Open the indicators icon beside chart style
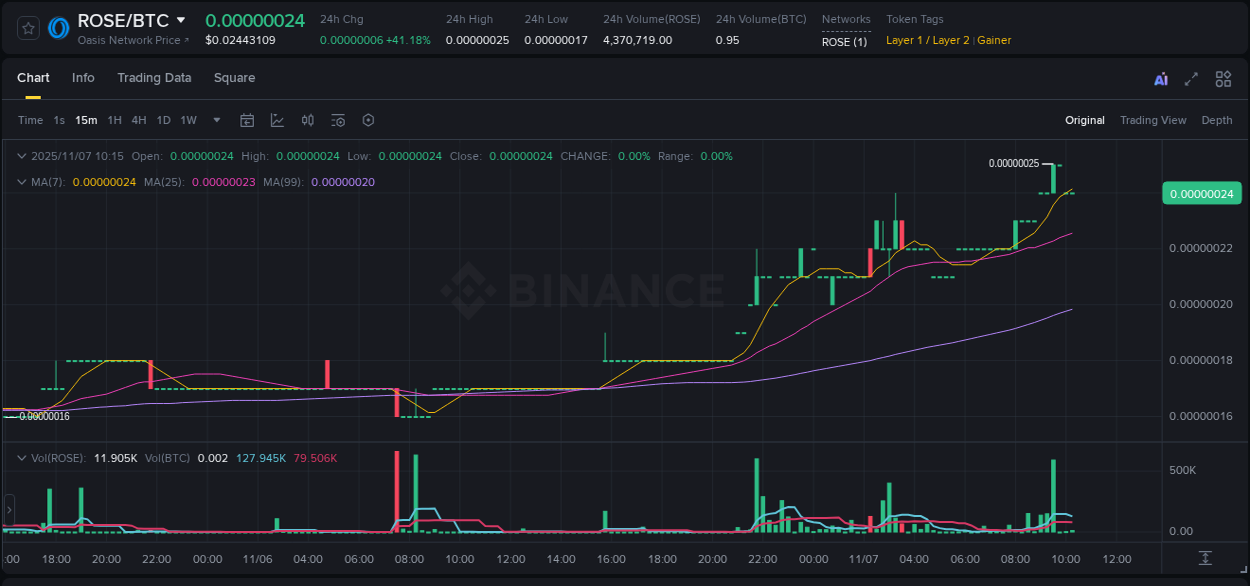Viewport: 1250px width, 586px height. (x=308, y=120)
